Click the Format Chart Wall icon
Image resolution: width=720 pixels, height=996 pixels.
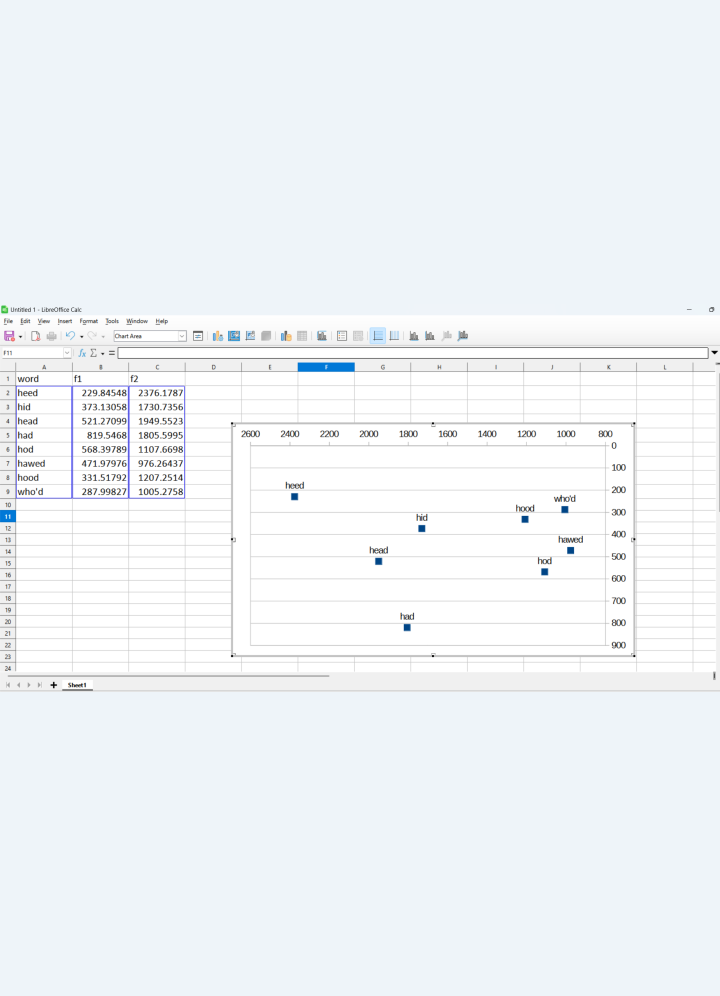click(x=250, y=336)
